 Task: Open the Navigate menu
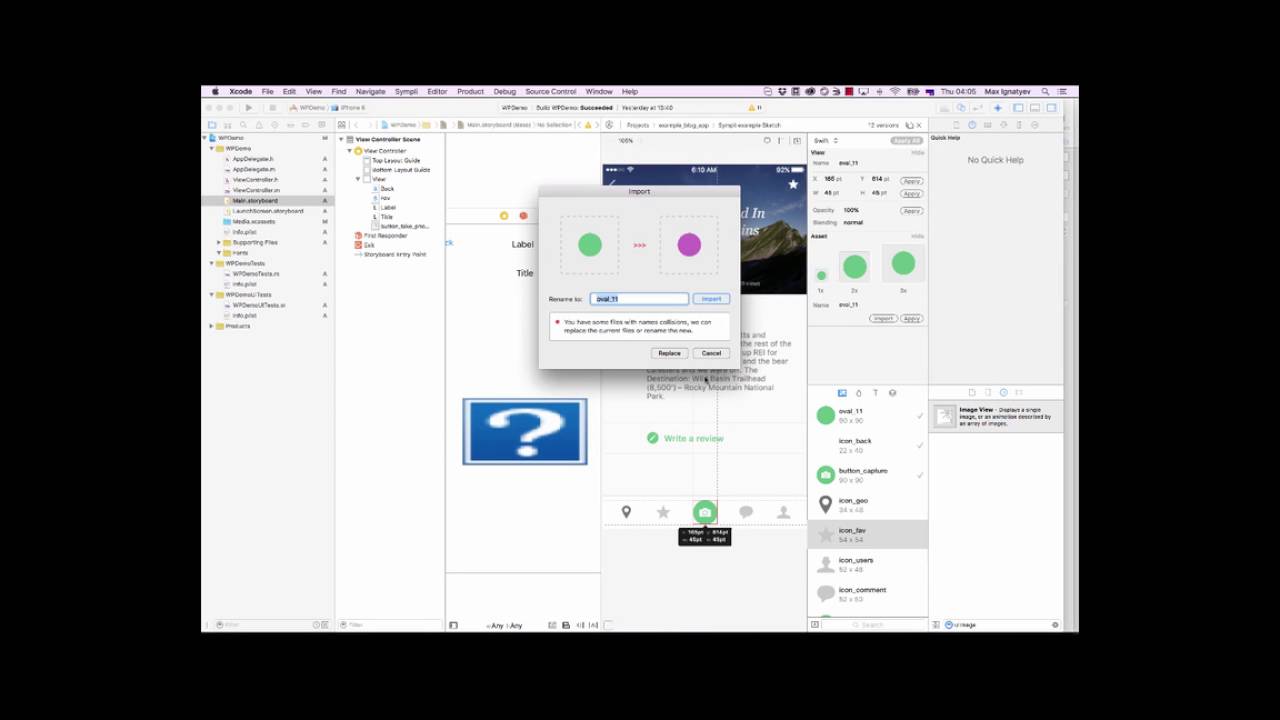tap(370, 91)
